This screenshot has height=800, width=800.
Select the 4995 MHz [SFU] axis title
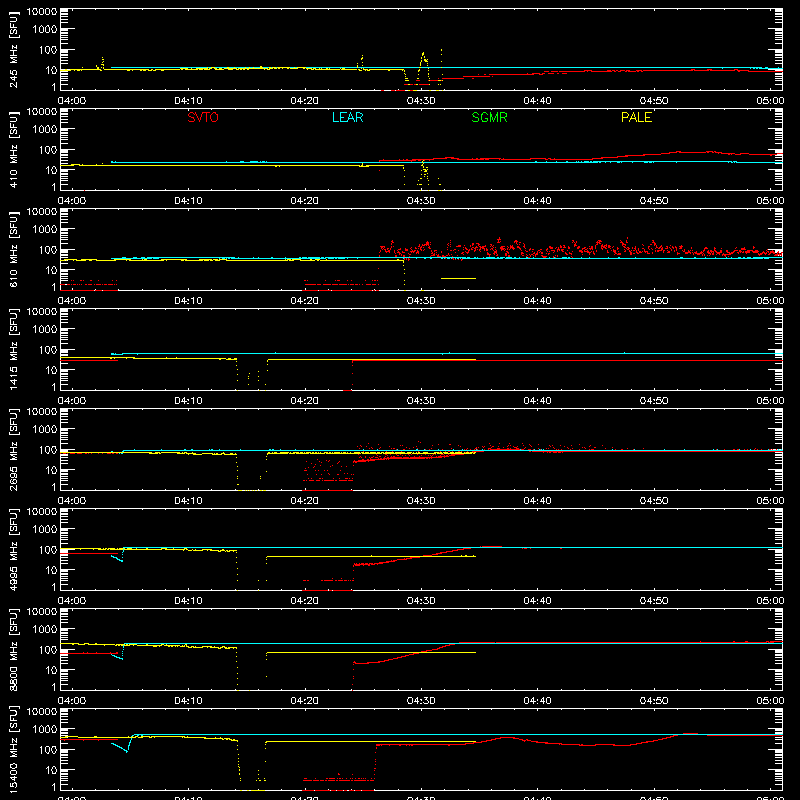click(x=13, y=549)
